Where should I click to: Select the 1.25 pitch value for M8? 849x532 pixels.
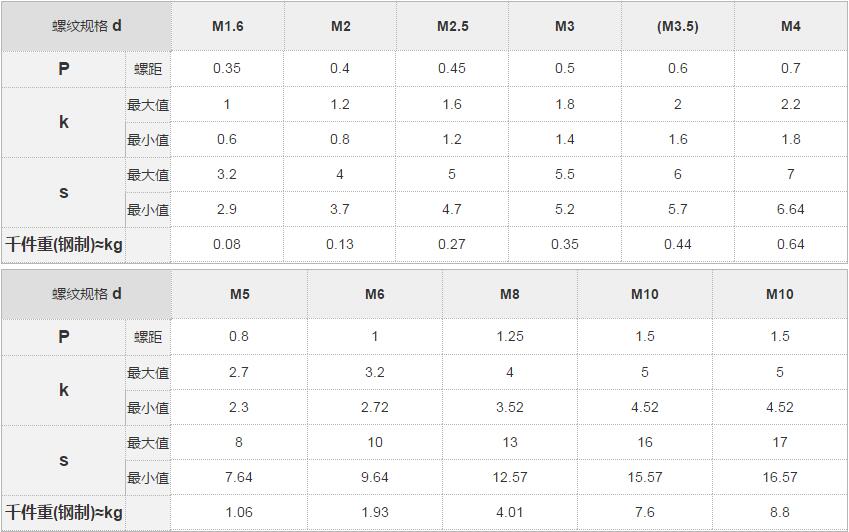pos(510,337)
